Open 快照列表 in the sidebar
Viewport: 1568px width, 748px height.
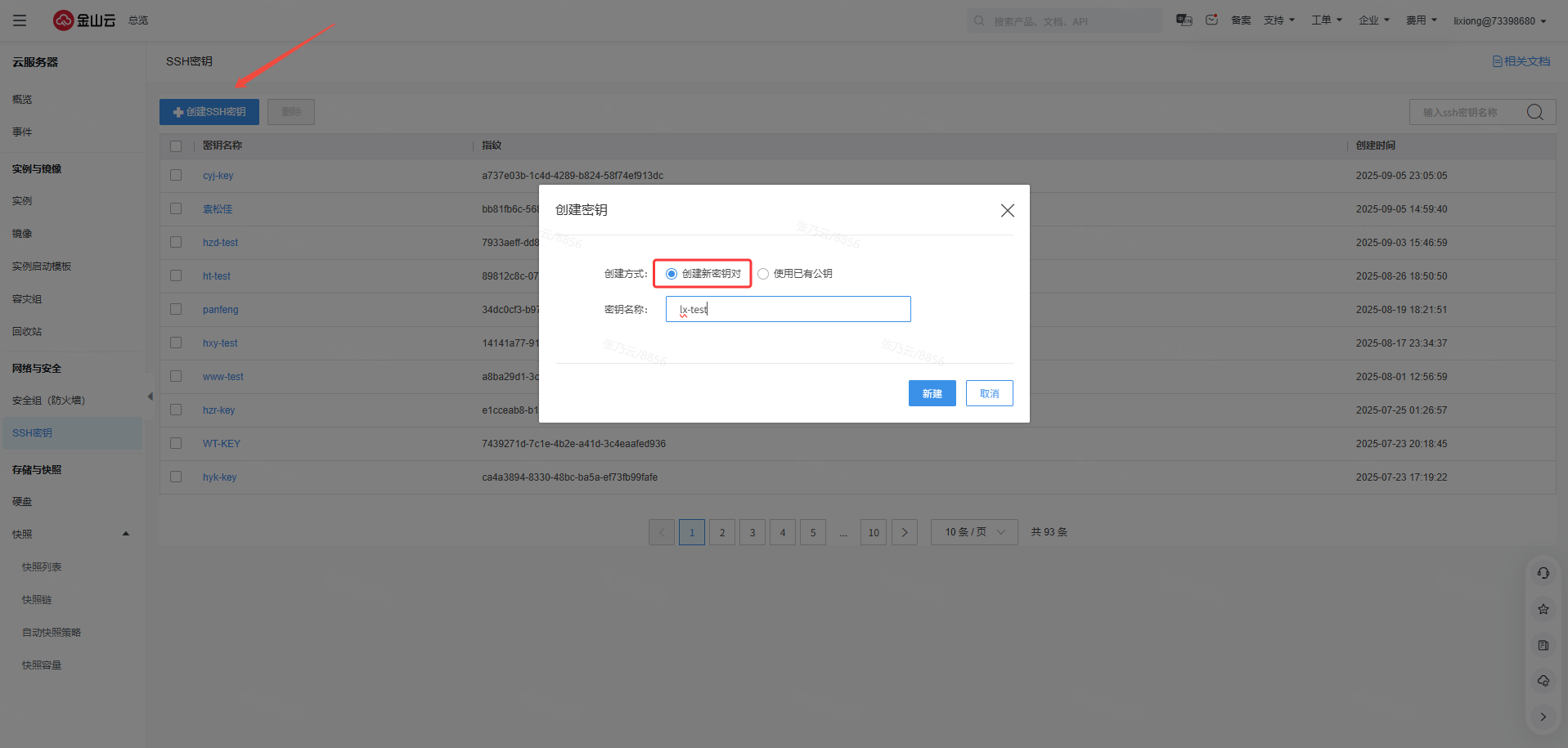(42, 567)
